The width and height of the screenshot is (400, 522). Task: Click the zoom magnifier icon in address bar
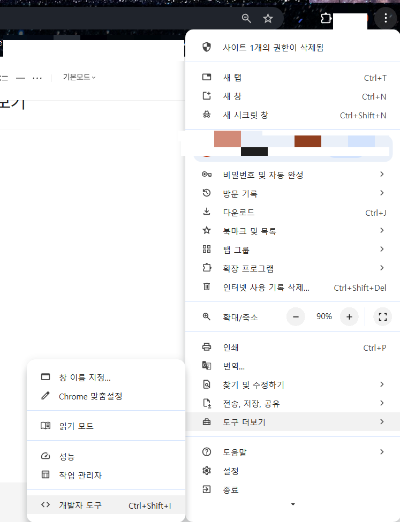point(246,18)
